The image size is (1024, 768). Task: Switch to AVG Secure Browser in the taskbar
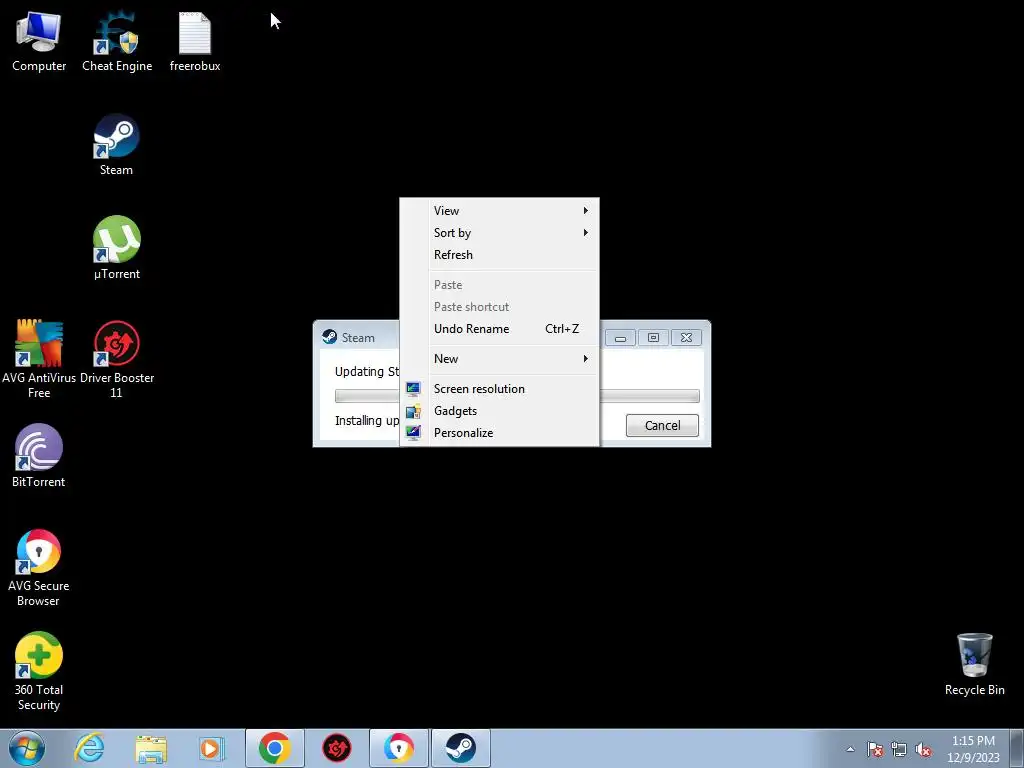tap(398, 748)
